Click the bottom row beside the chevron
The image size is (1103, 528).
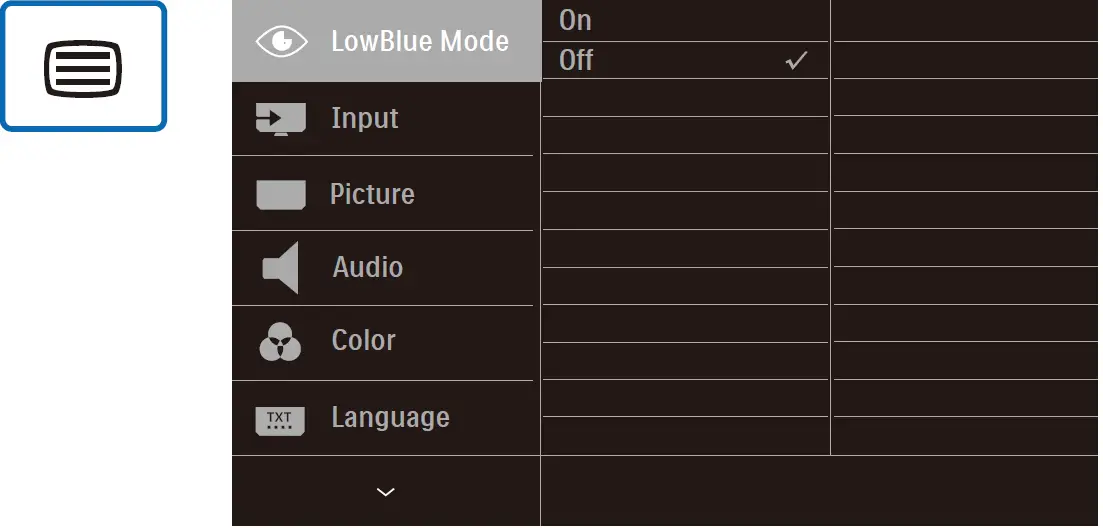[x=818, y=491]
